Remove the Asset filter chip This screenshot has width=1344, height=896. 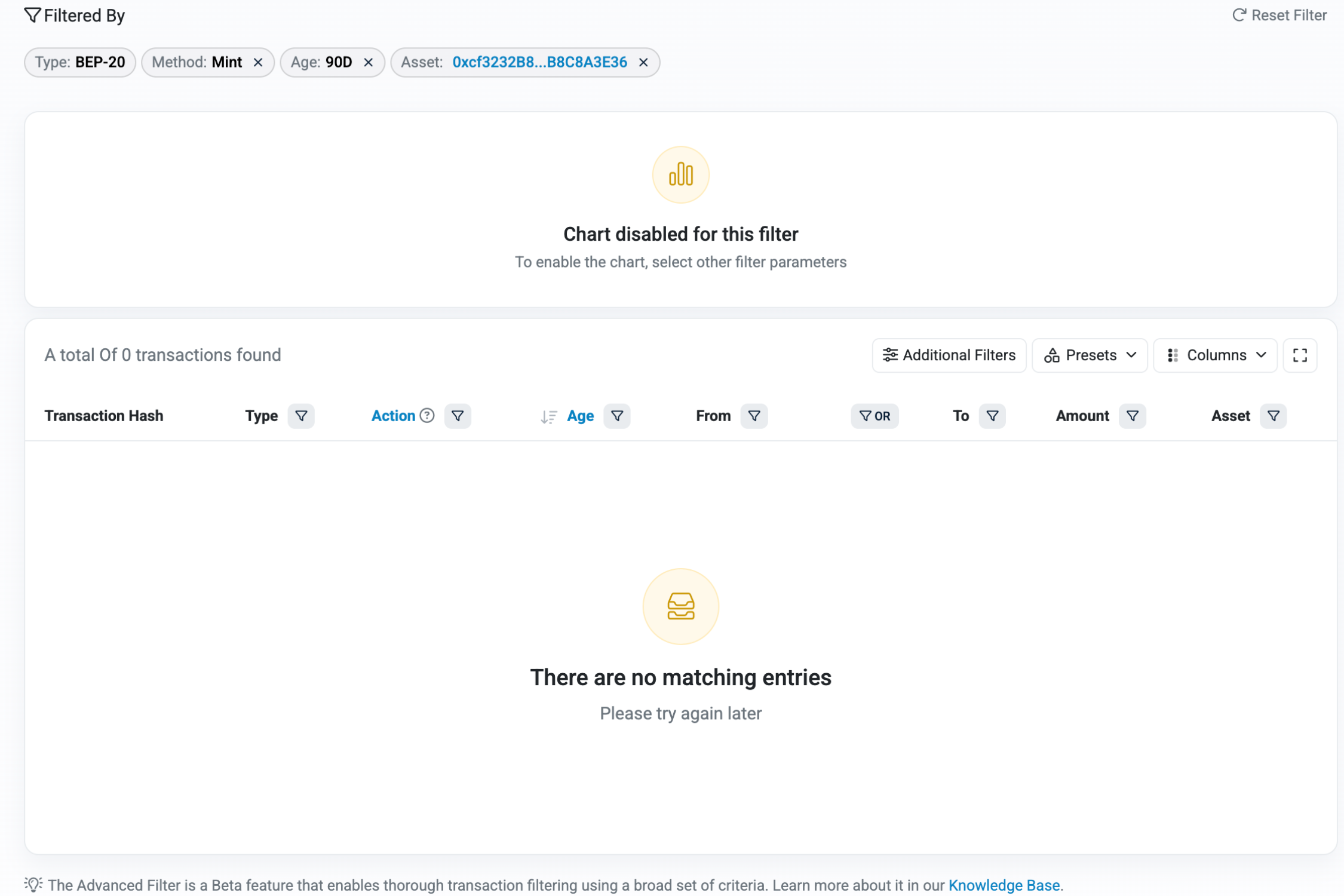tap(643, 62)
